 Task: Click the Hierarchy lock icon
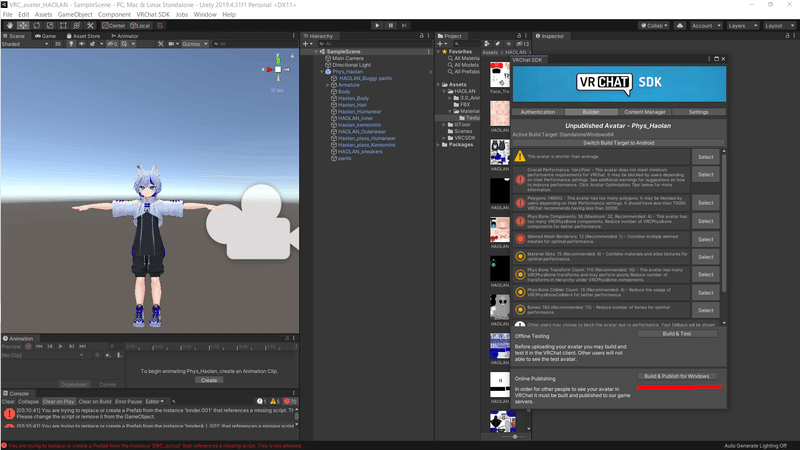pos(421,36)
